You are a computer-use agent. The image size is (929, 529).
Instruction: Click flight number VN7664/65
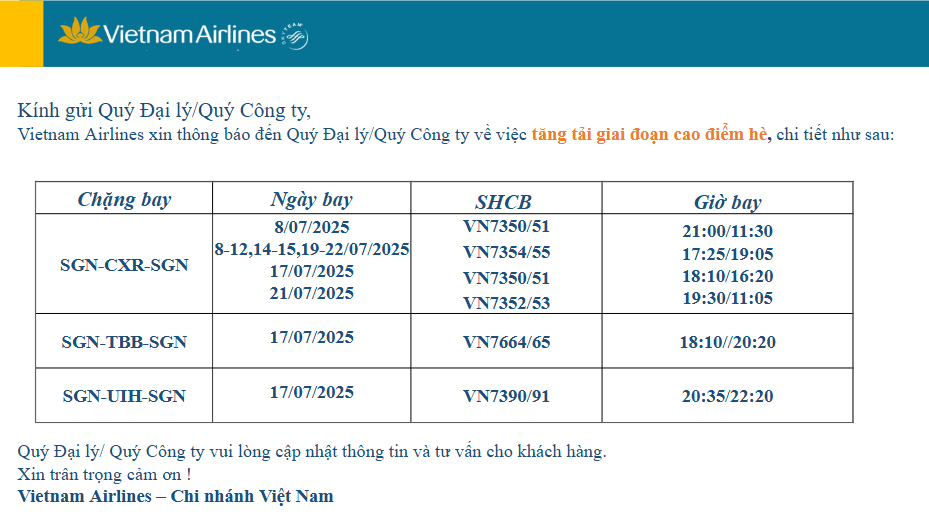pos(507,342)
